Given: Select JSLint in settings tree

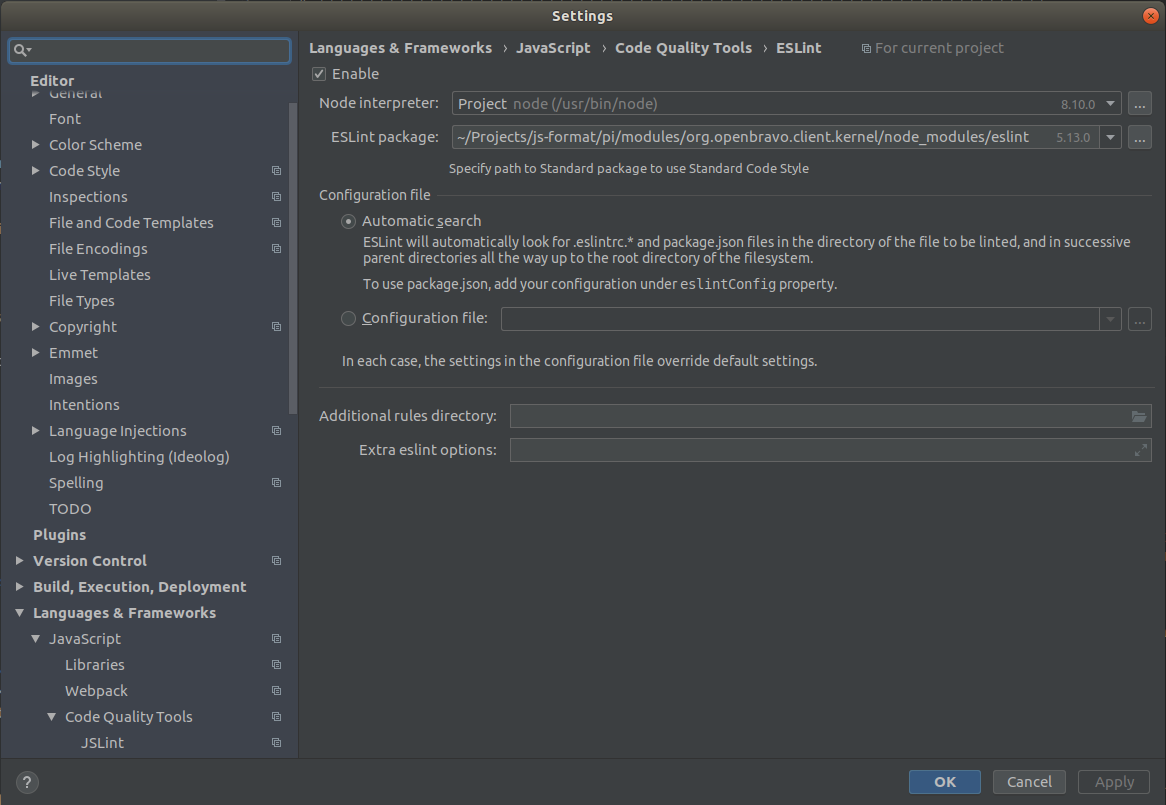Looking at the screenshot, I should [102, 743].
